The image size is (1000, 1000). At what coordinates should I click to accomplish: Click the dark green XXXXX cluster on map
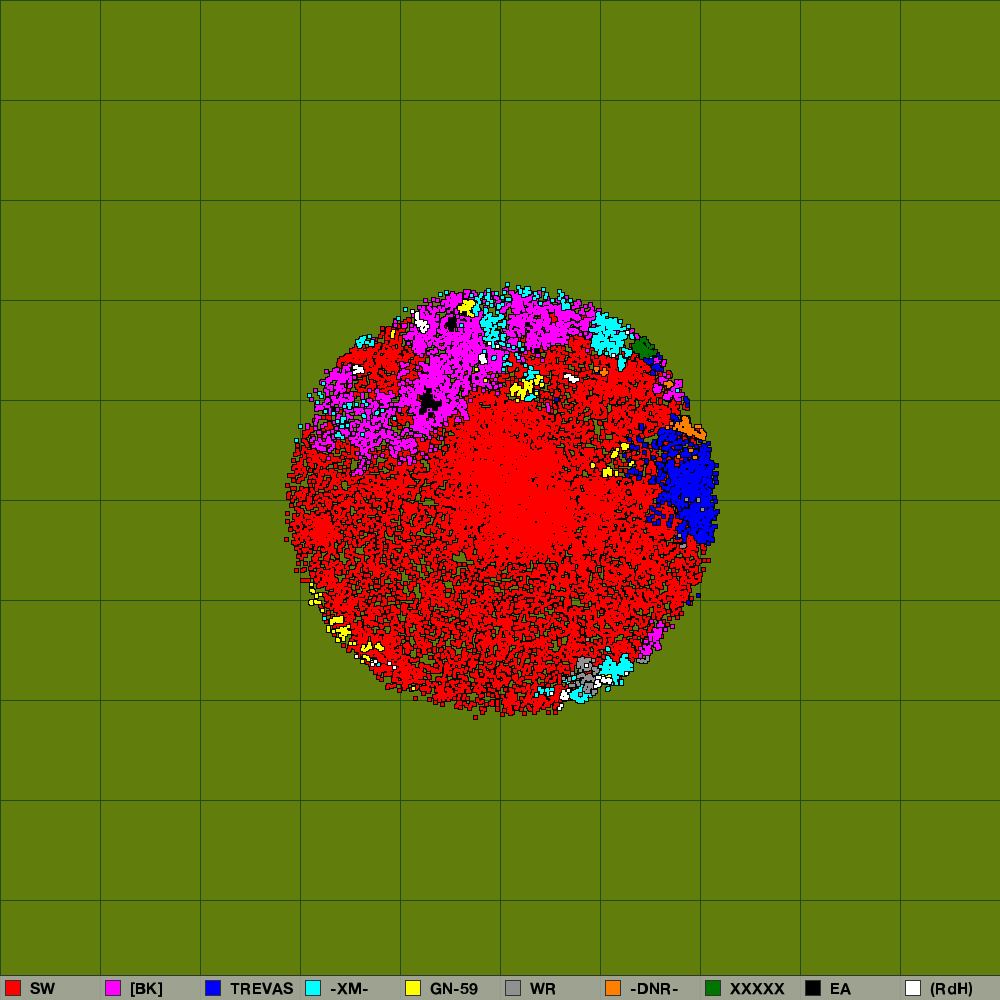[644, 348]
